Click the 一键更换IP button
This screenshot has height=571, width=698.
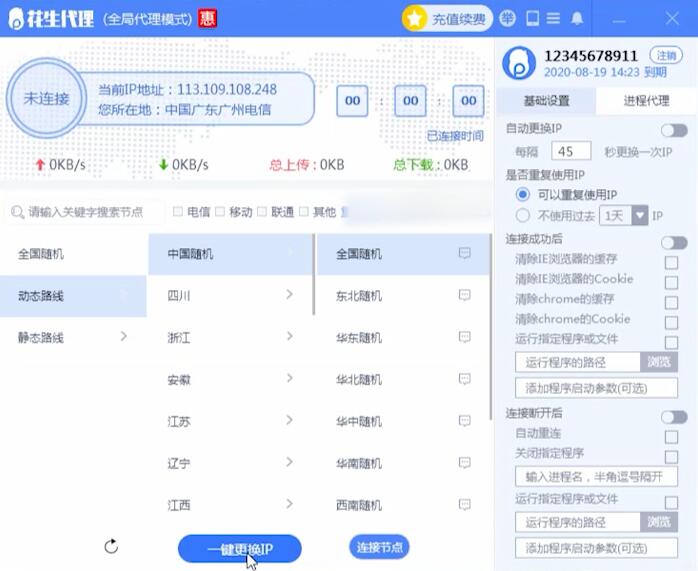(239, 549)
